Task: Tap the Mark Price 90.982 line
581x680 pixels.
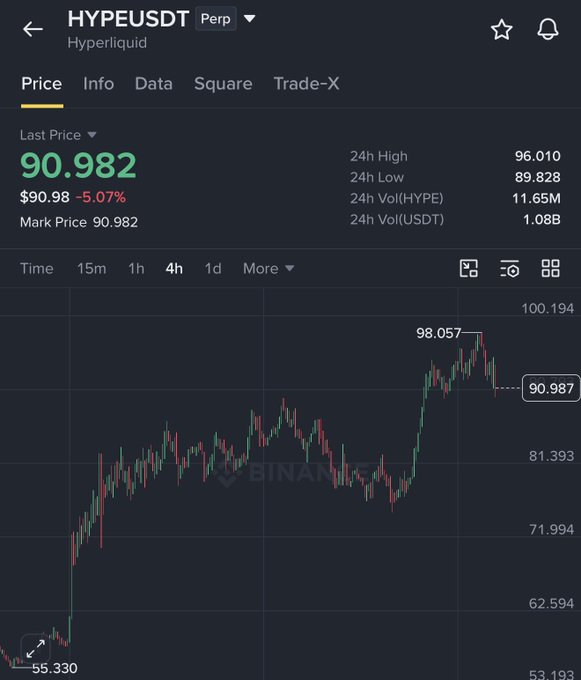Action: tap(79, 222)
